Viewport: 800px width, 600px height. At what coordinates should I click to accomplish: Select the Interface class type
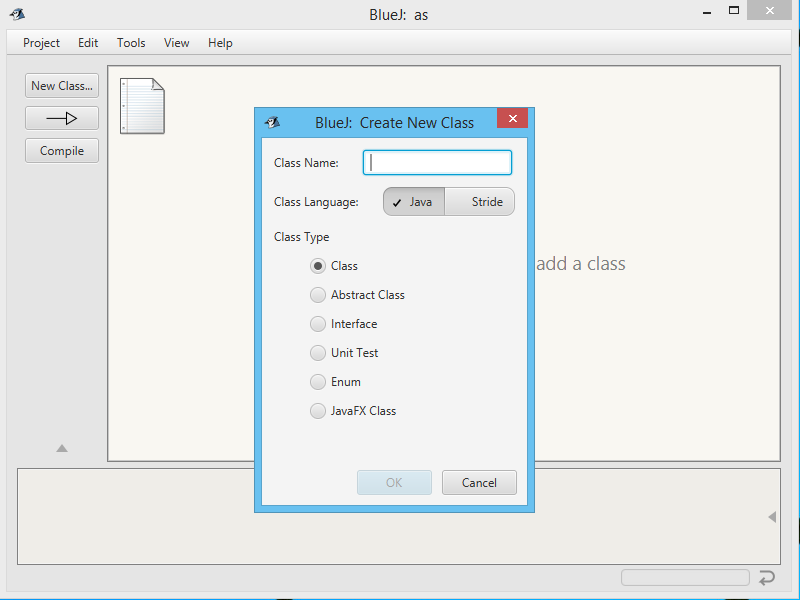point(318,324)
